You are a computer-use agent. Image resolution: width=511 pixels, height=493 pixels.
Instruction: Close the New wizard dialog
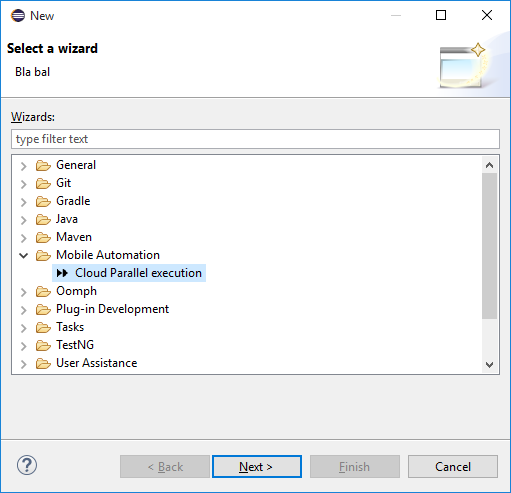point(487,15)
